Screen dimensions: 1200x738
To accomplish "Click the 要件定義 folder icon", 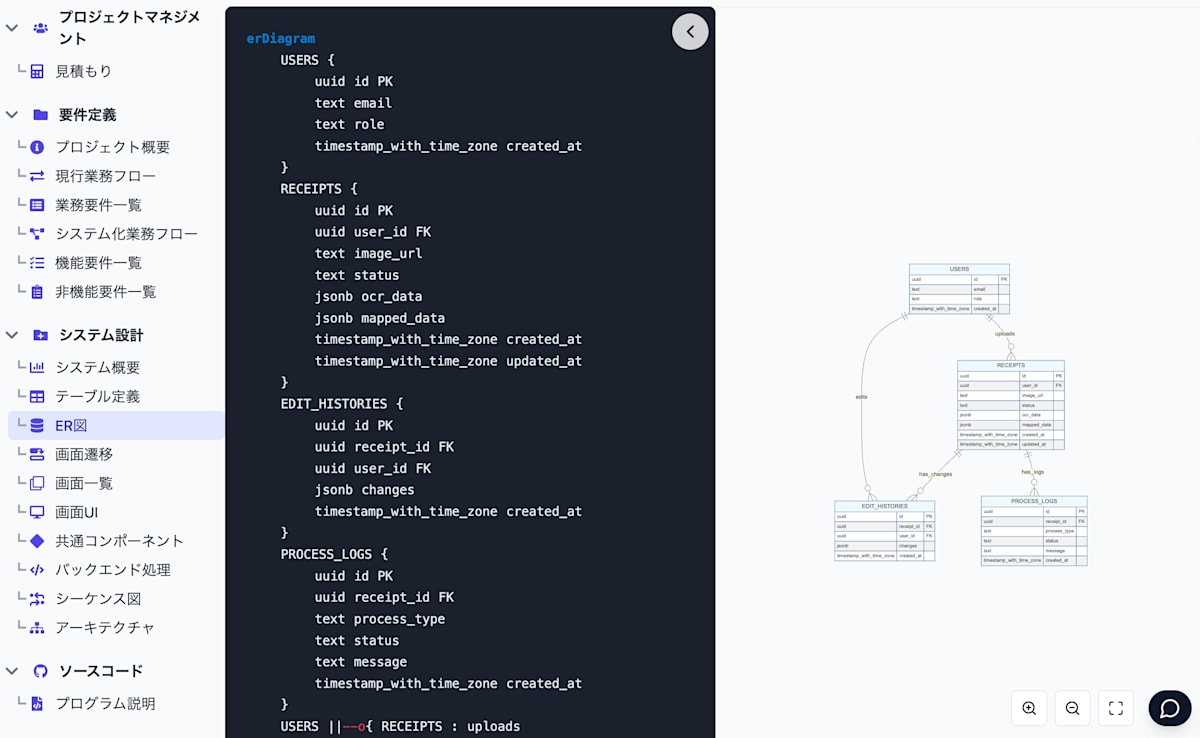I will tap(40, 114).
